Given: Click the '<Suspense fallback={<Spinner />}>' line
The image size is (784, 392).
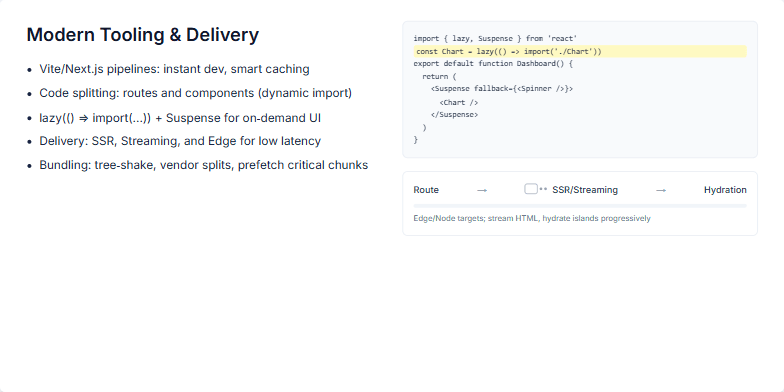Looking at the screenshot, I should coord(502,89).
